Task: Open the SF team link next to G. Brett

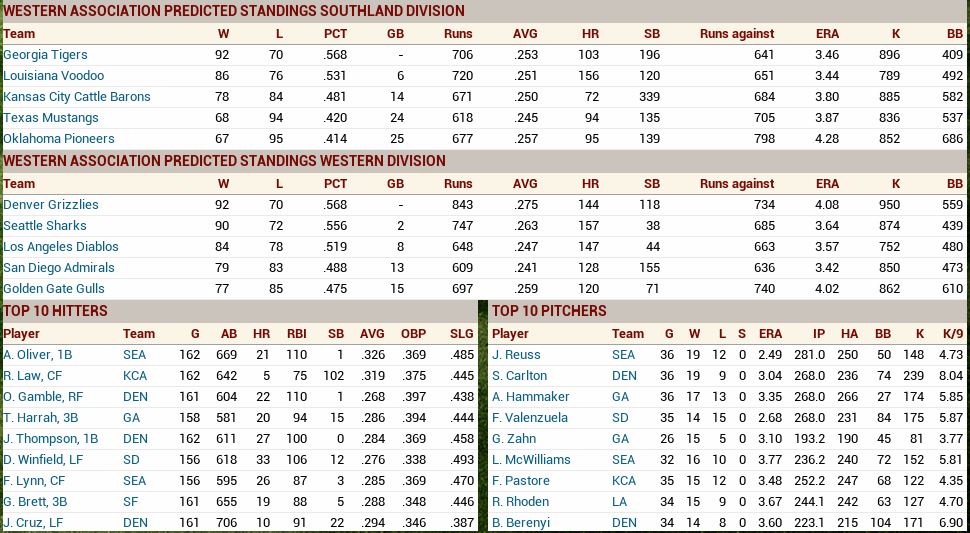Action: (x=130, y=502)
